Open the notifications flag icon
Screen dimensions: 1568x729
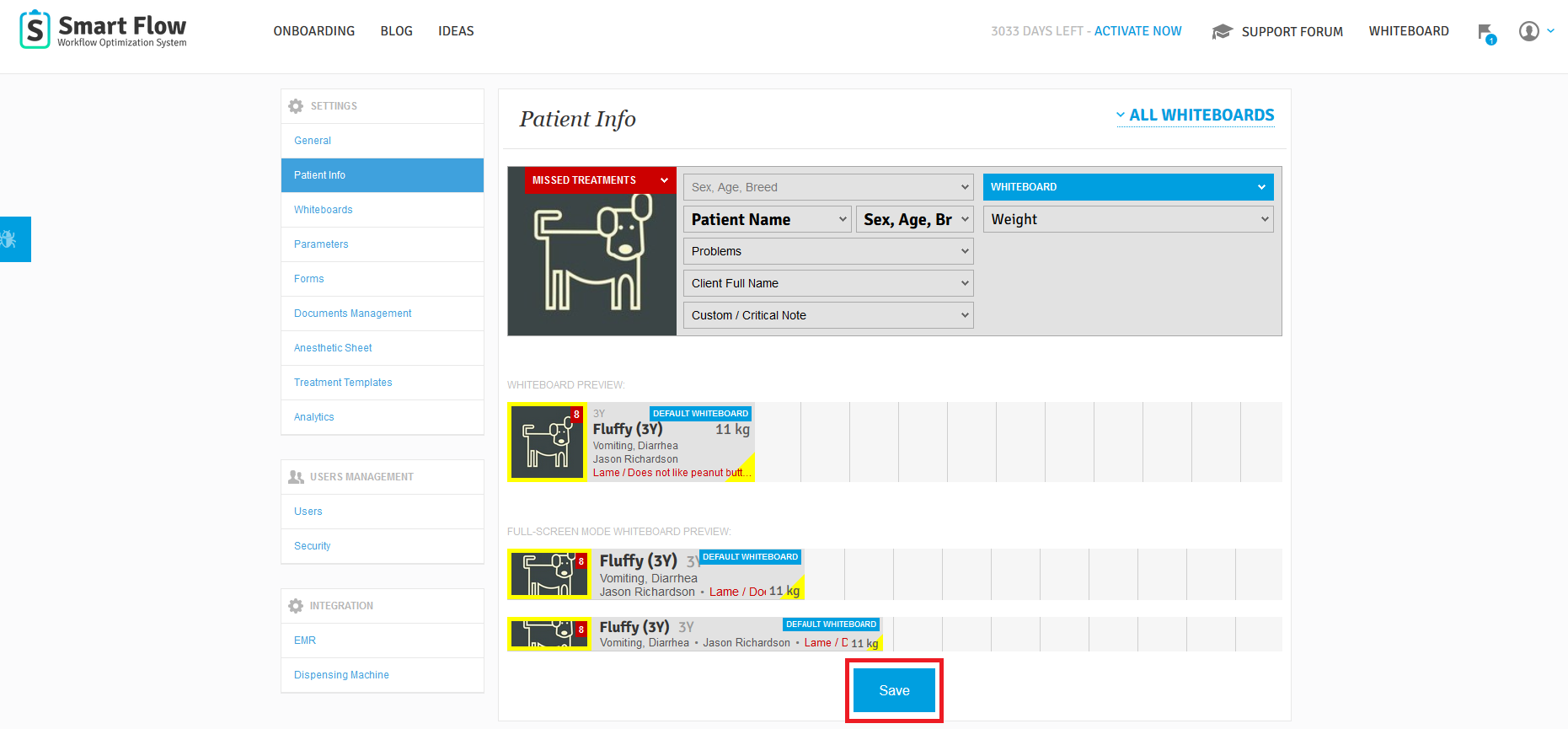(1486, 33)
